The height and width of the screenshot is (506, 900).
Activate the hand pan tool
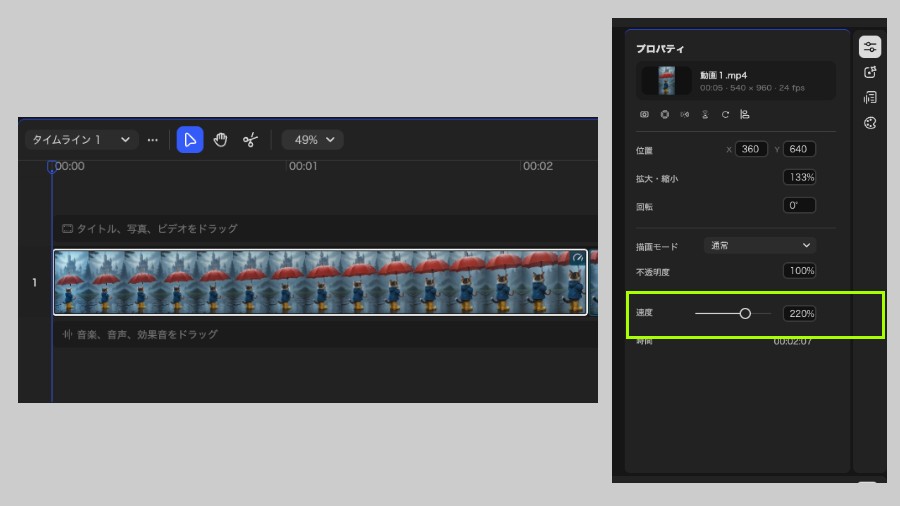pyautogui.click(x=220, y=140)
